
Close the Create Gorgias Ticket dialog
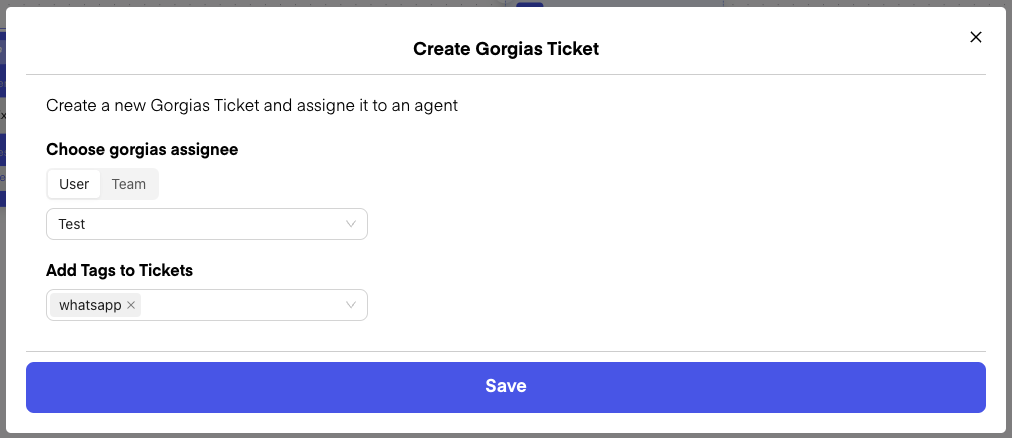pos(976,37)
